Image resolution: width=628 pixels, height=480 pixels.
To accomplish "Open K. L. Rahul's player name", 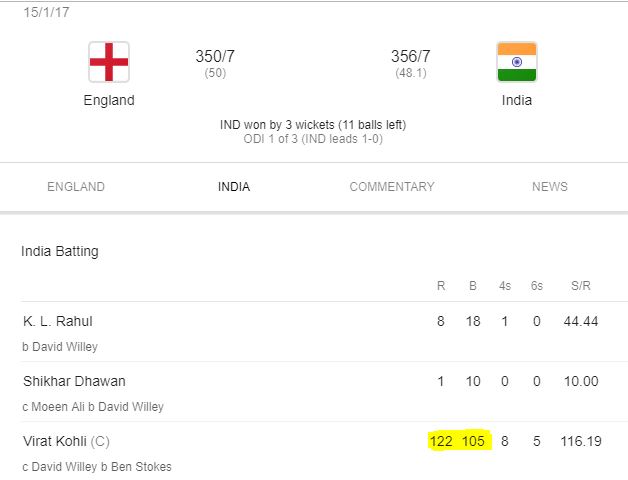I will click(x=58, y=322).
